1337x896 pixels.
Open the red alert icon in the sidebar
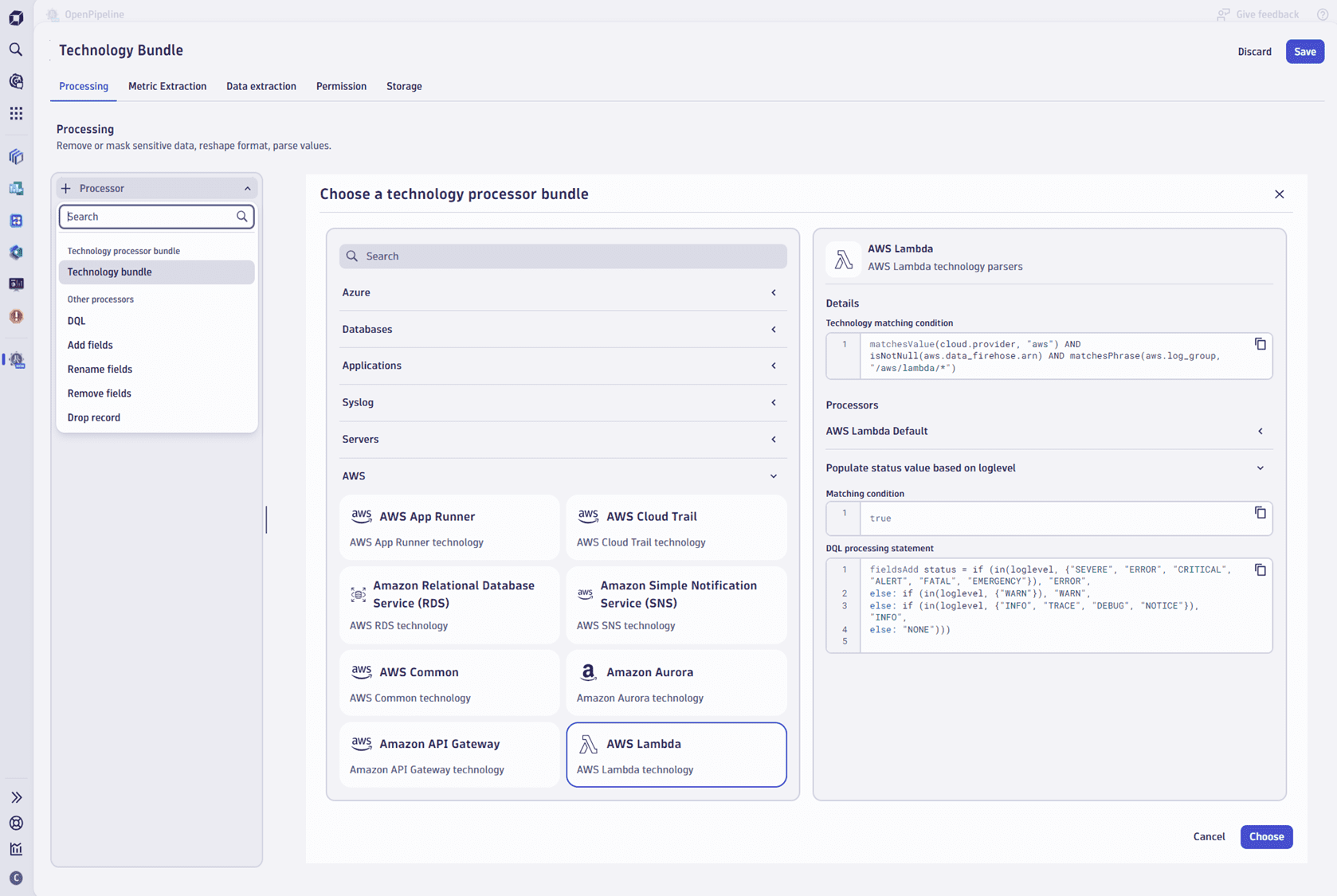16,316
